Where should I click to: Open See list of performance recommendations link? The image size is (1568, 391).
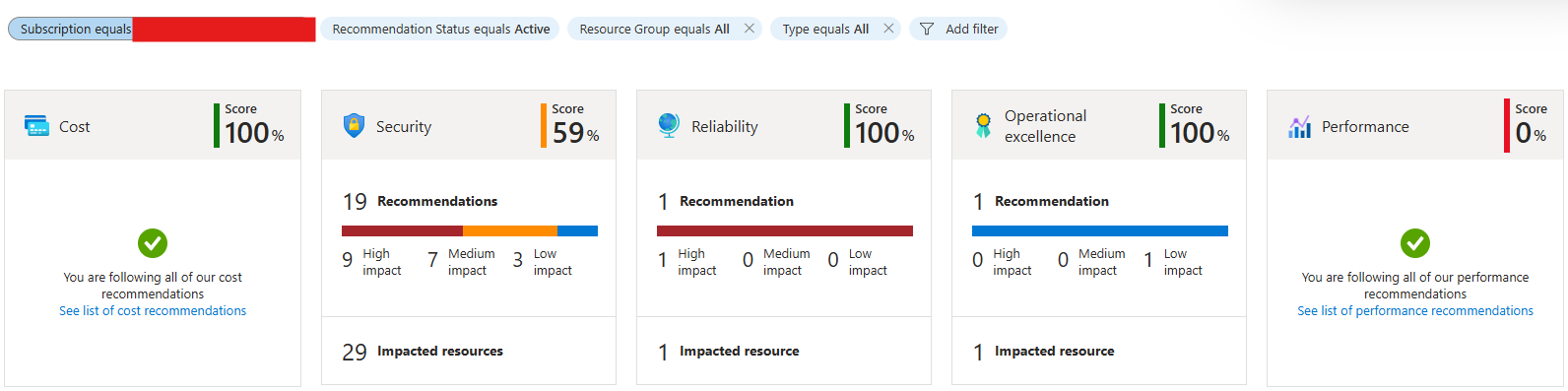coord(1415,310)
